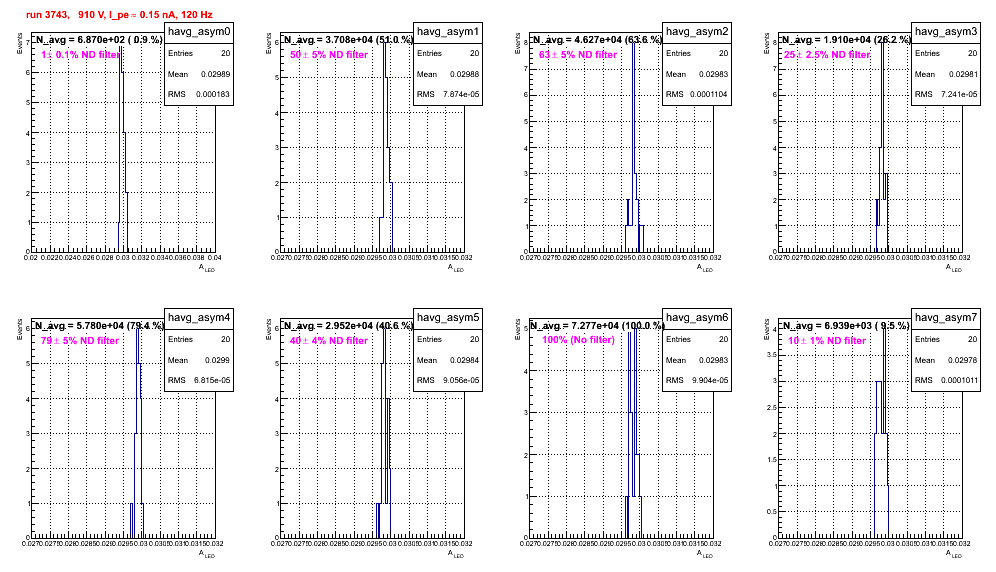Viewport: 996px width, 572px height.
Task: Click the '40± 4% ND filter' label
Action: pos(329,341)
